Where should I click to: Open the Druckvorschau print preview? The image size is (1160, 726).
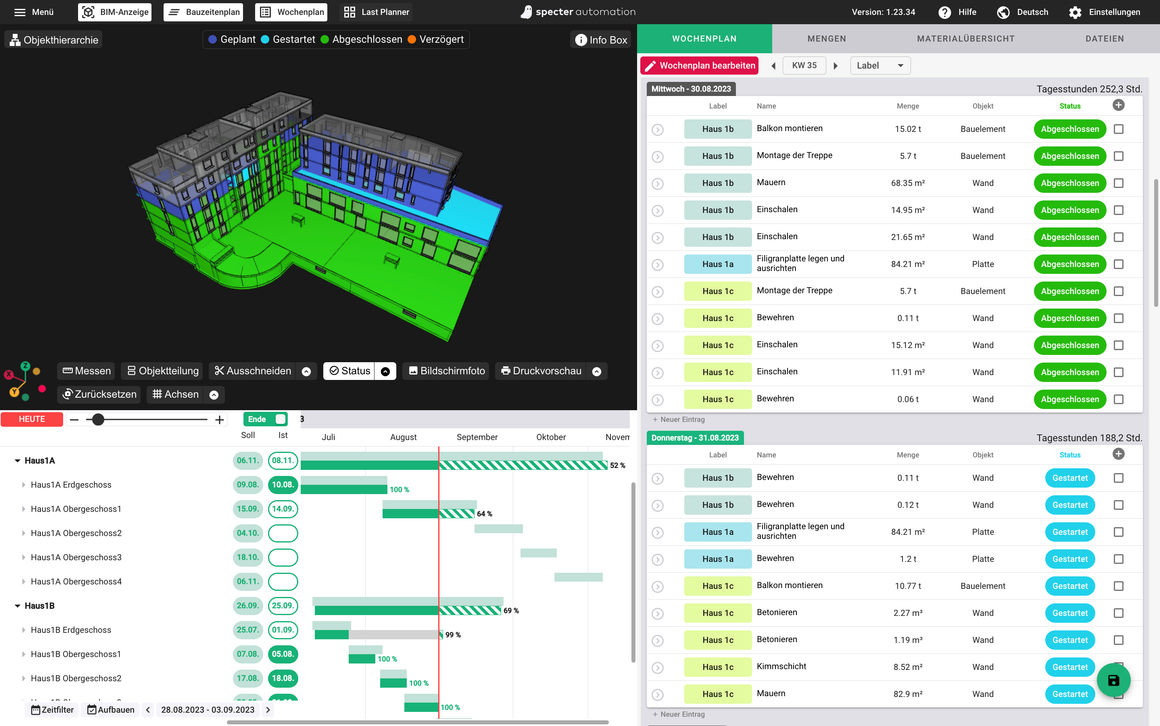coord(541,371)
